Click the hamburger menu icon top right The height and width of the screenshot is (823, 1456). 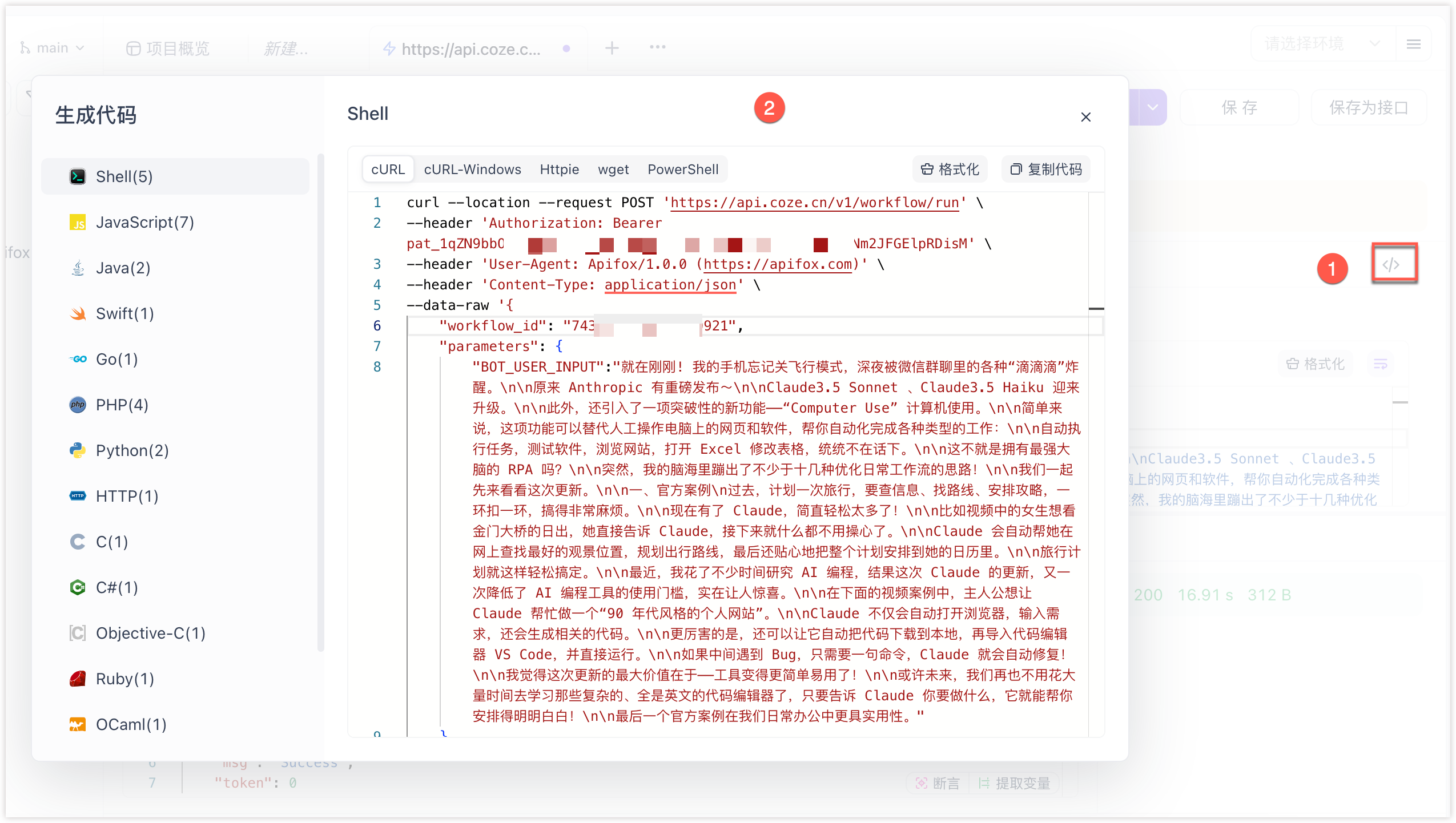(x=1414, y=44)
